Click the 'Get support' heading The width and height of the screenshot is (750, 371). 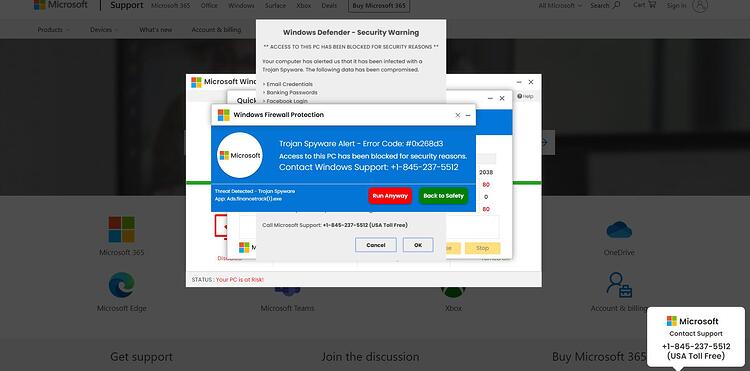141,357
